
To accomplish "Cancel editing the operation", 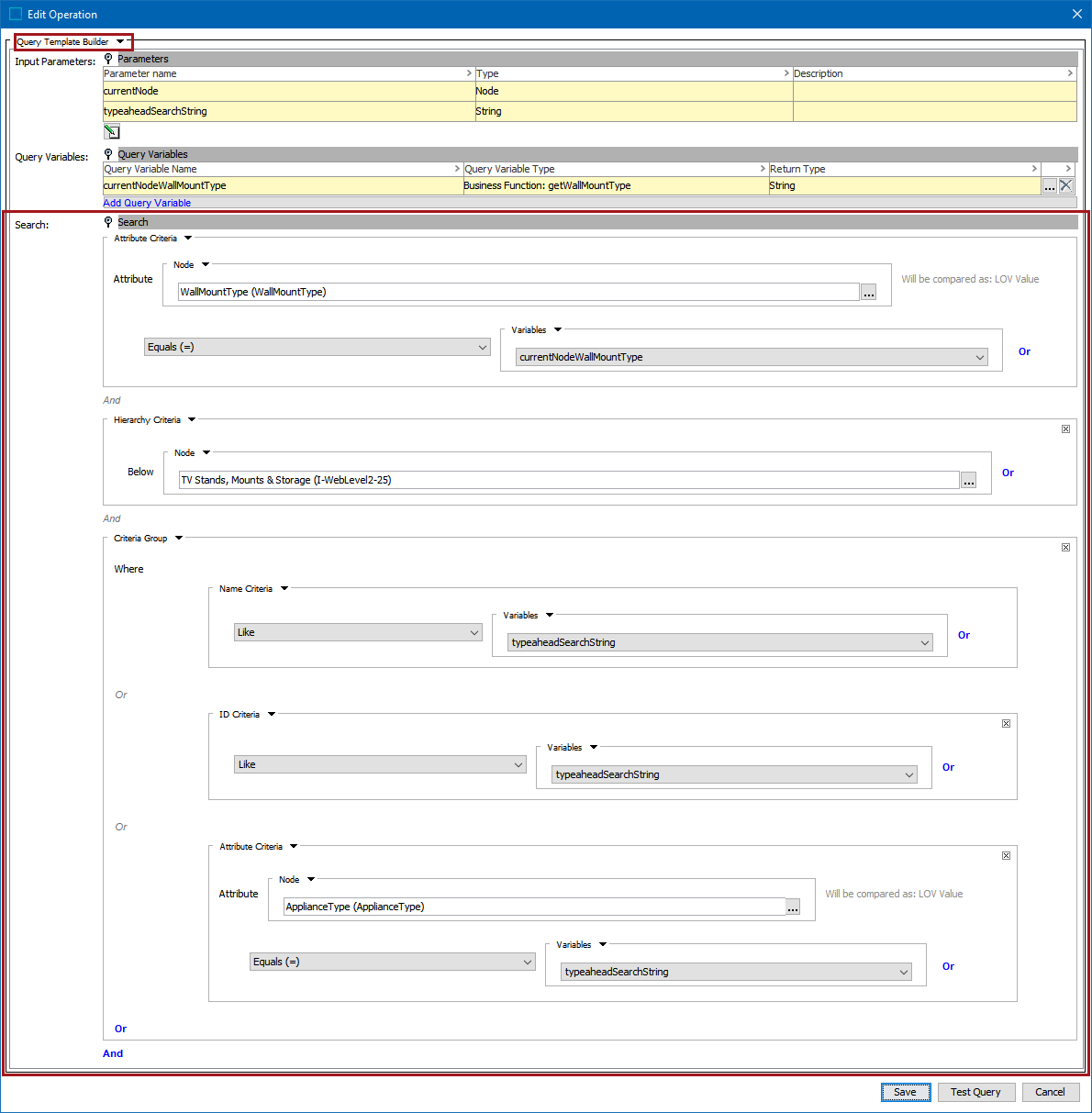I will coord(1050,1092).
